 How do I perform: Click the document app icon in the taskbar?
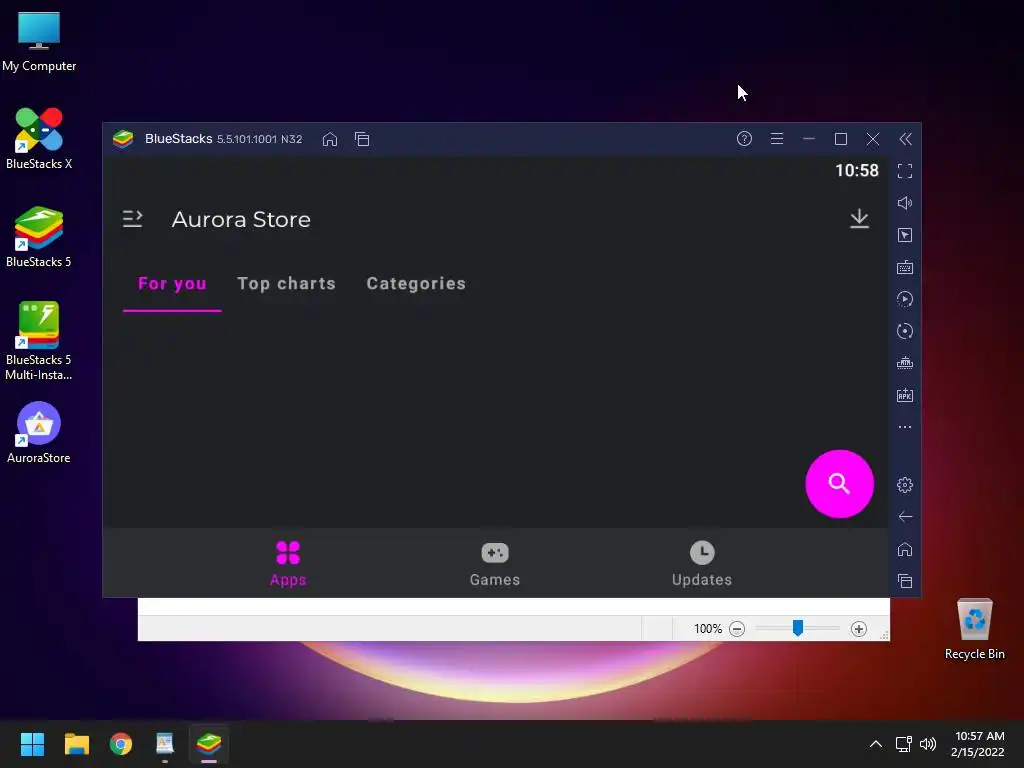click(x=165, y=744)
